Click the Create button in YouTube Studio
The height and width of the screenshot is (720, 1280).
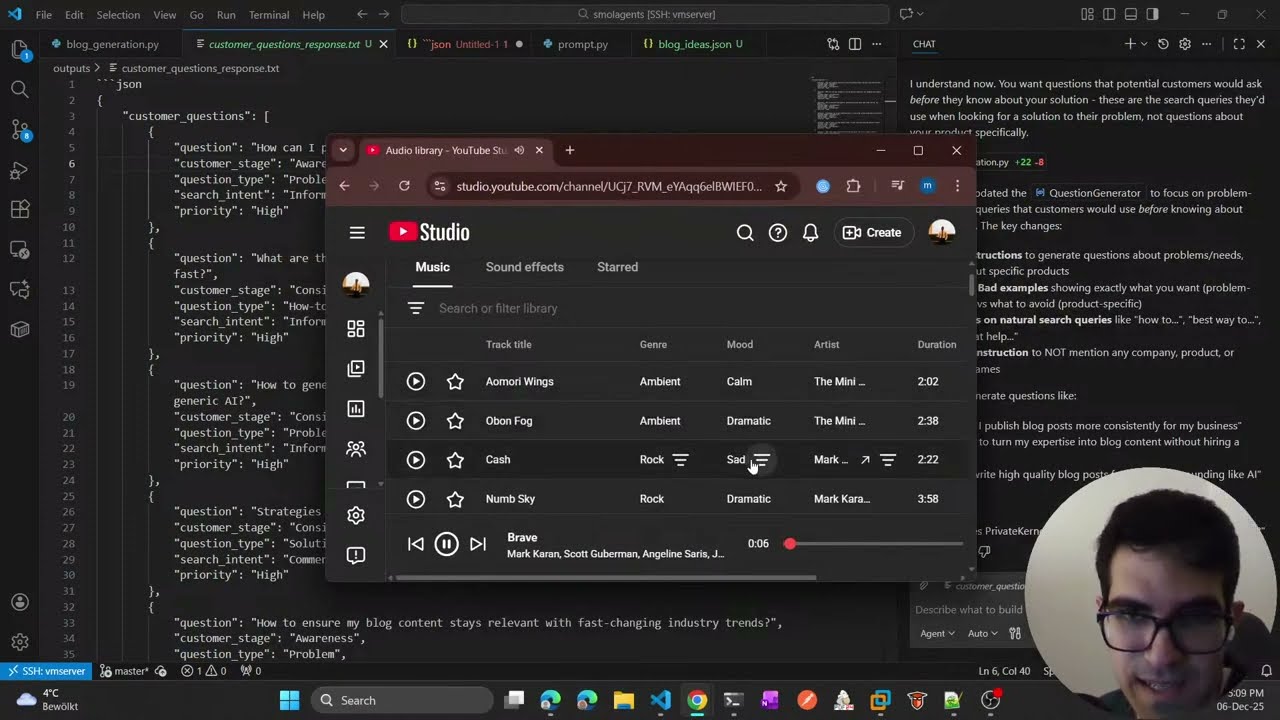tap(872, 232)
